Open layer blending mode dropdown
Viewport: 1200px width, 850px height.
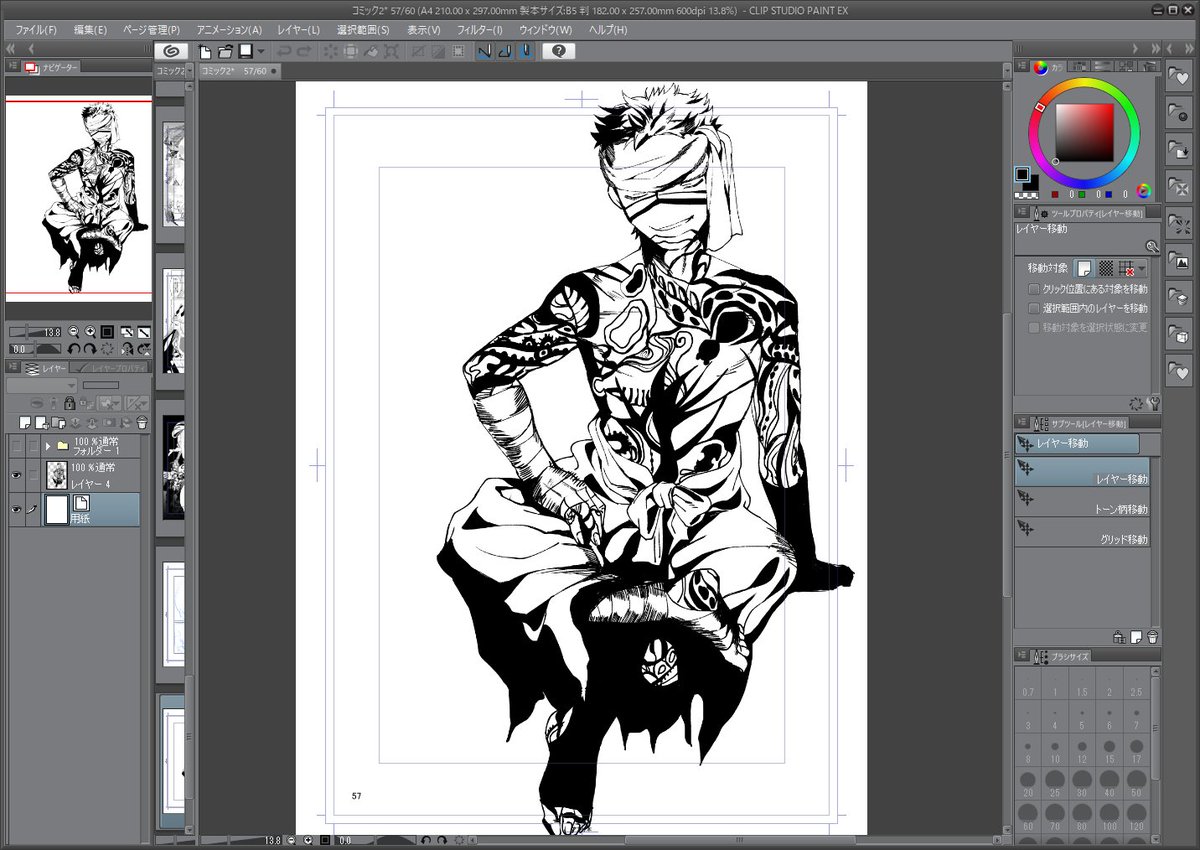42,386
